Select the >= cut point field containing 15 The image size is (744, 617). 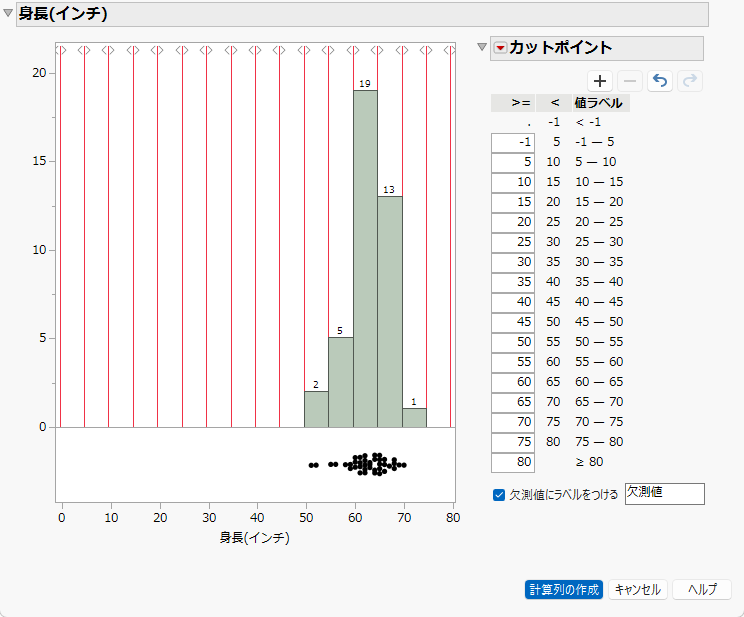513,202
